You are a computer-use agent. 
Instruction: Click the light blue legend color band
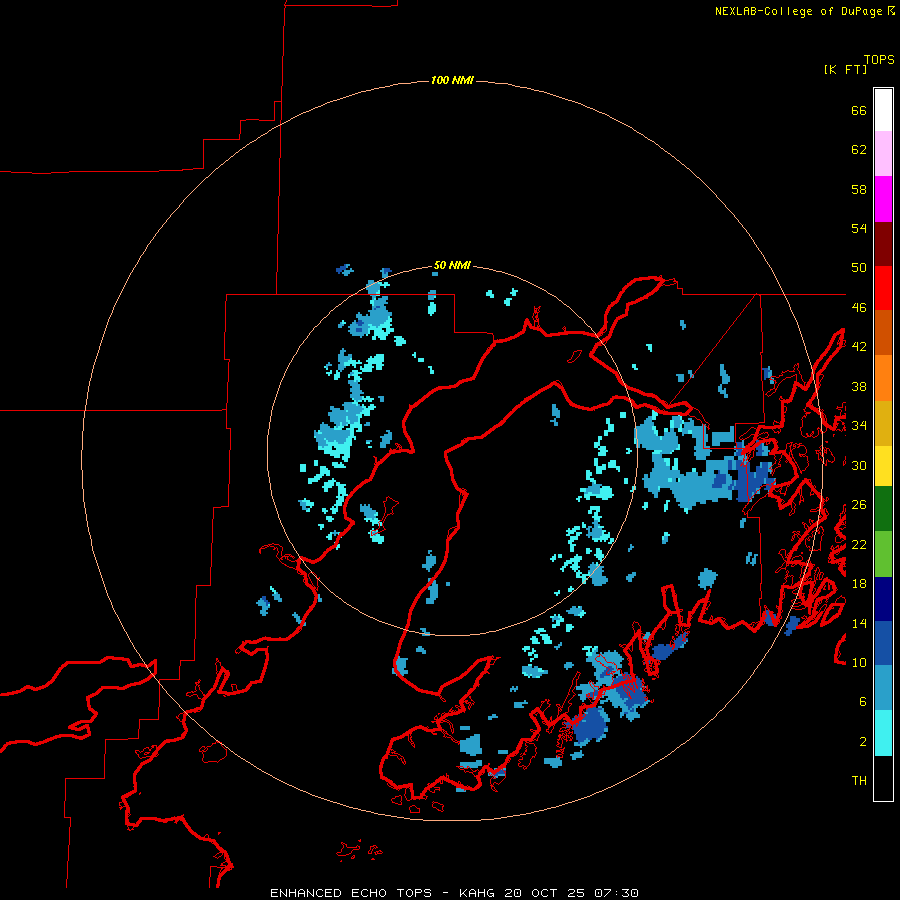click(883, 688)
